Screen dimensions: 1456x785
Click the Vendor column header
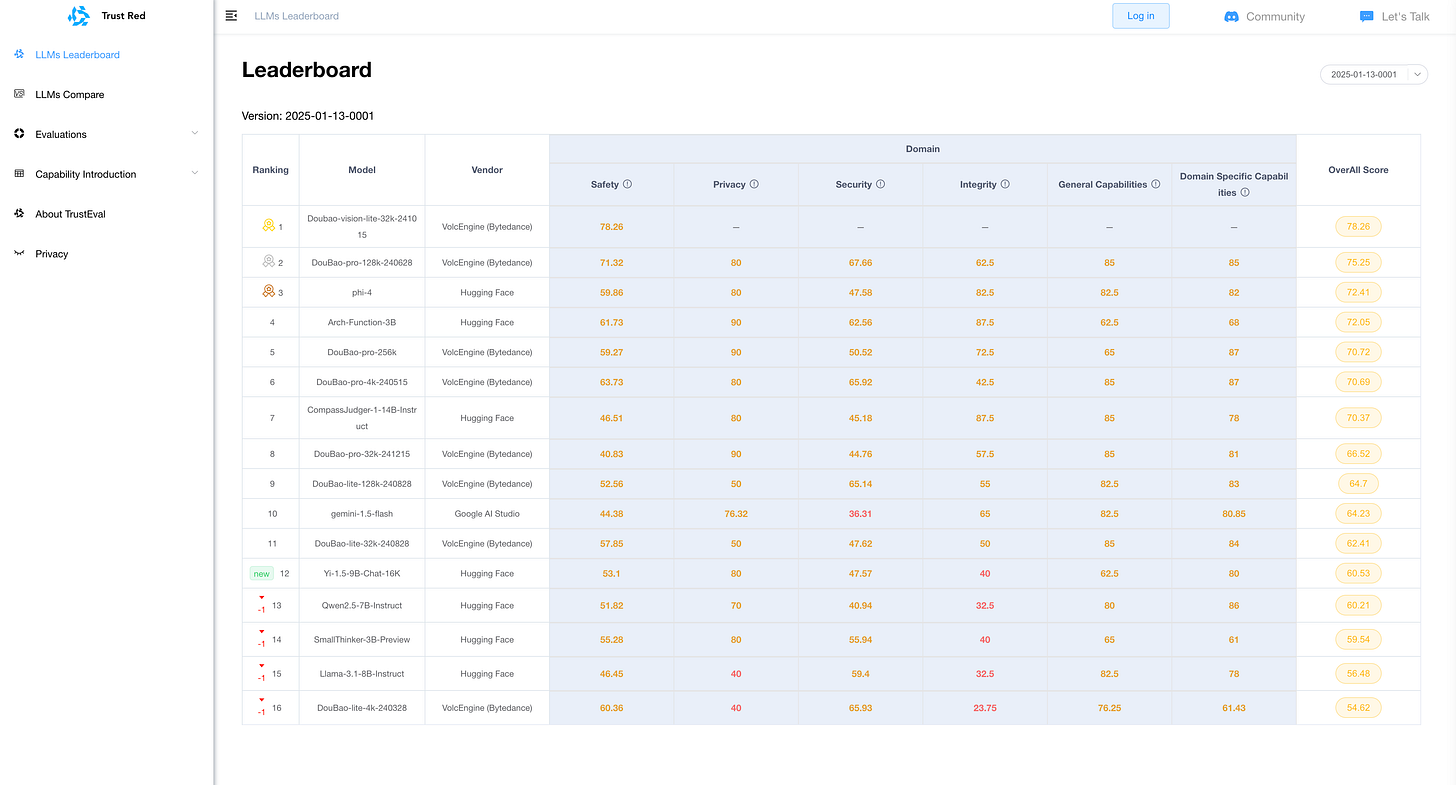(x=487, y=170)
